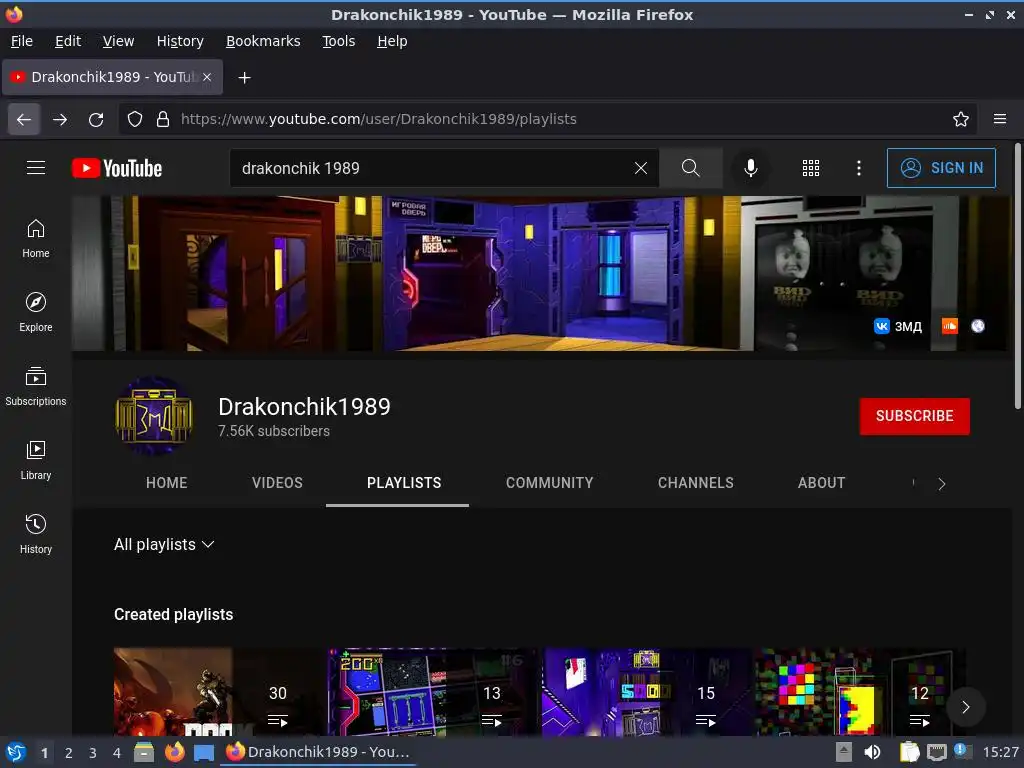Show more channel tabs with the right chevron

pos(942,484)
